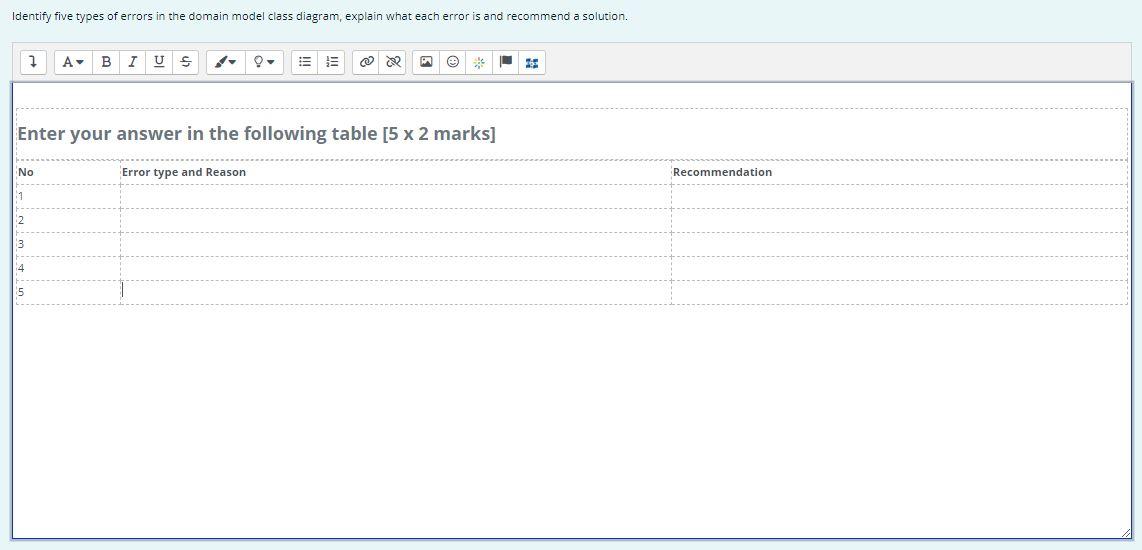Click the question text about domain model errors

coord(320,16)
